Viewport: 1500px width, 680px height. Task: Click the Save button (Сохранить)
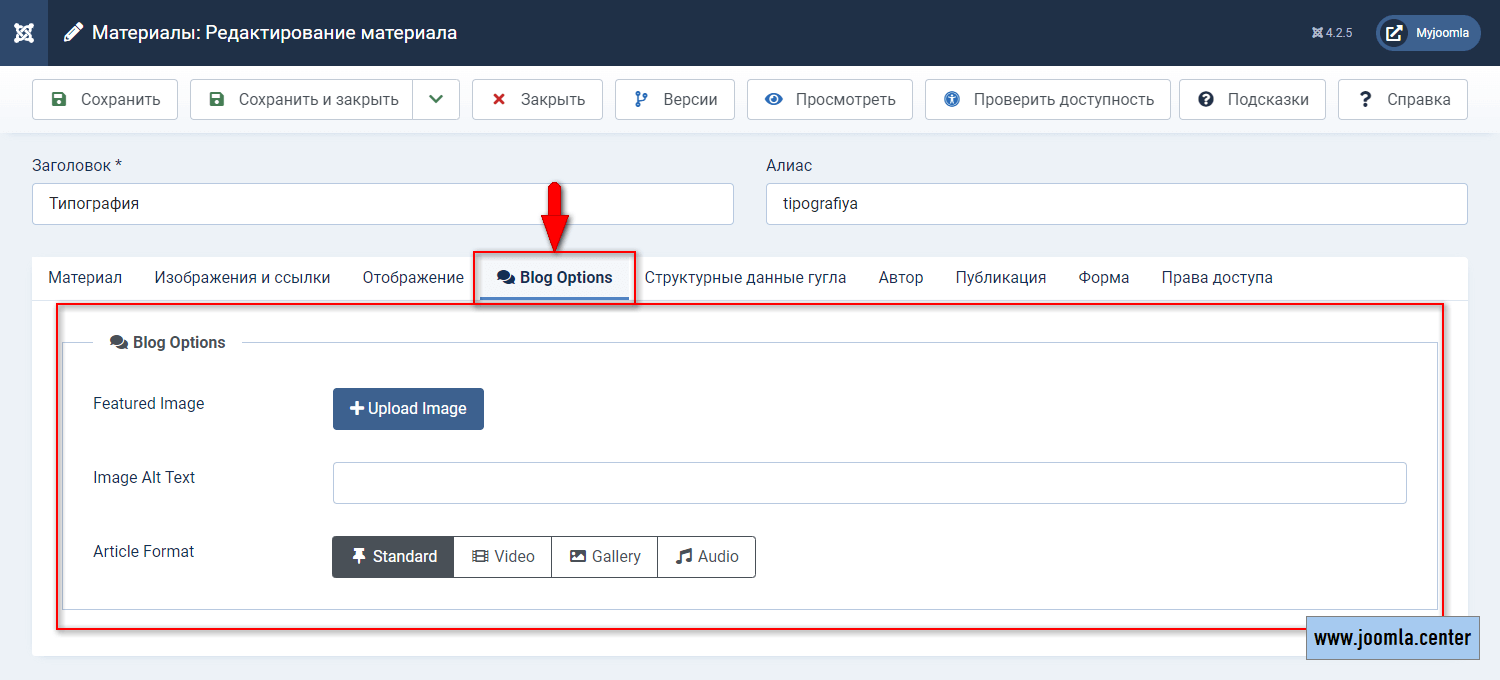coord(105,100)
